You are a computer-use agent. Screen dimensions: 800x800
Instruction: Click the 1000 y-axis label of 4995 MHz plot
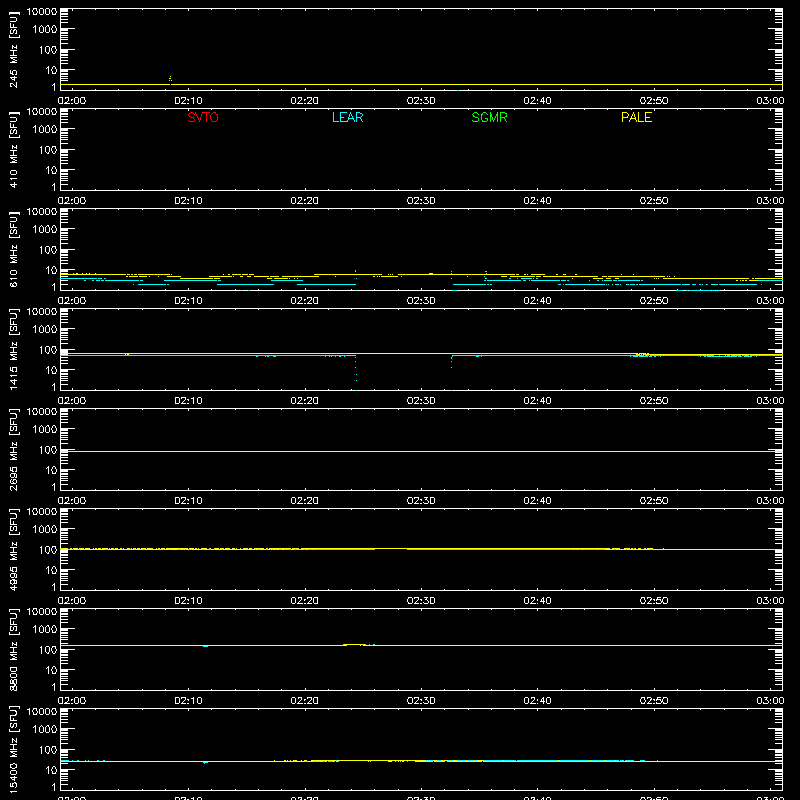[x=45, y=529]
